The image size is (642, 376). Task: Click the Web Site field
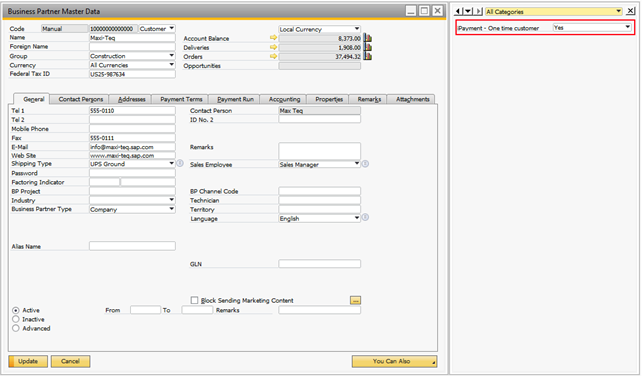pyautogui.click(x=132, y=156)
